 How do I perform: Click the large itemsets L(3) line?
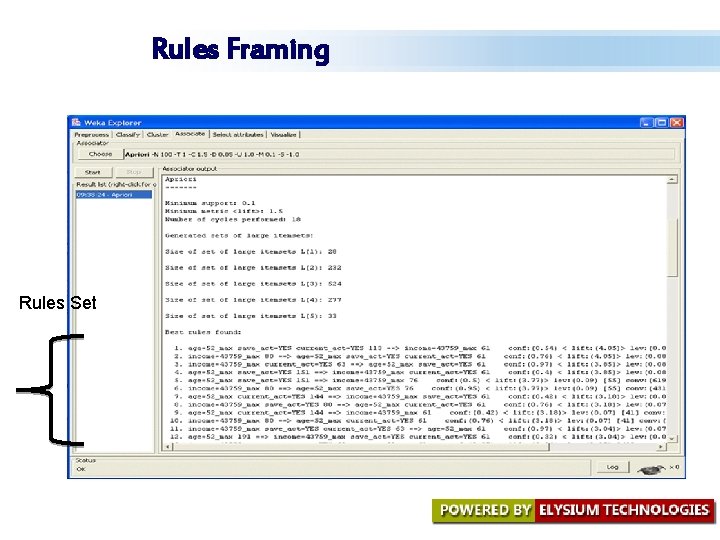[x=253, y=284]
